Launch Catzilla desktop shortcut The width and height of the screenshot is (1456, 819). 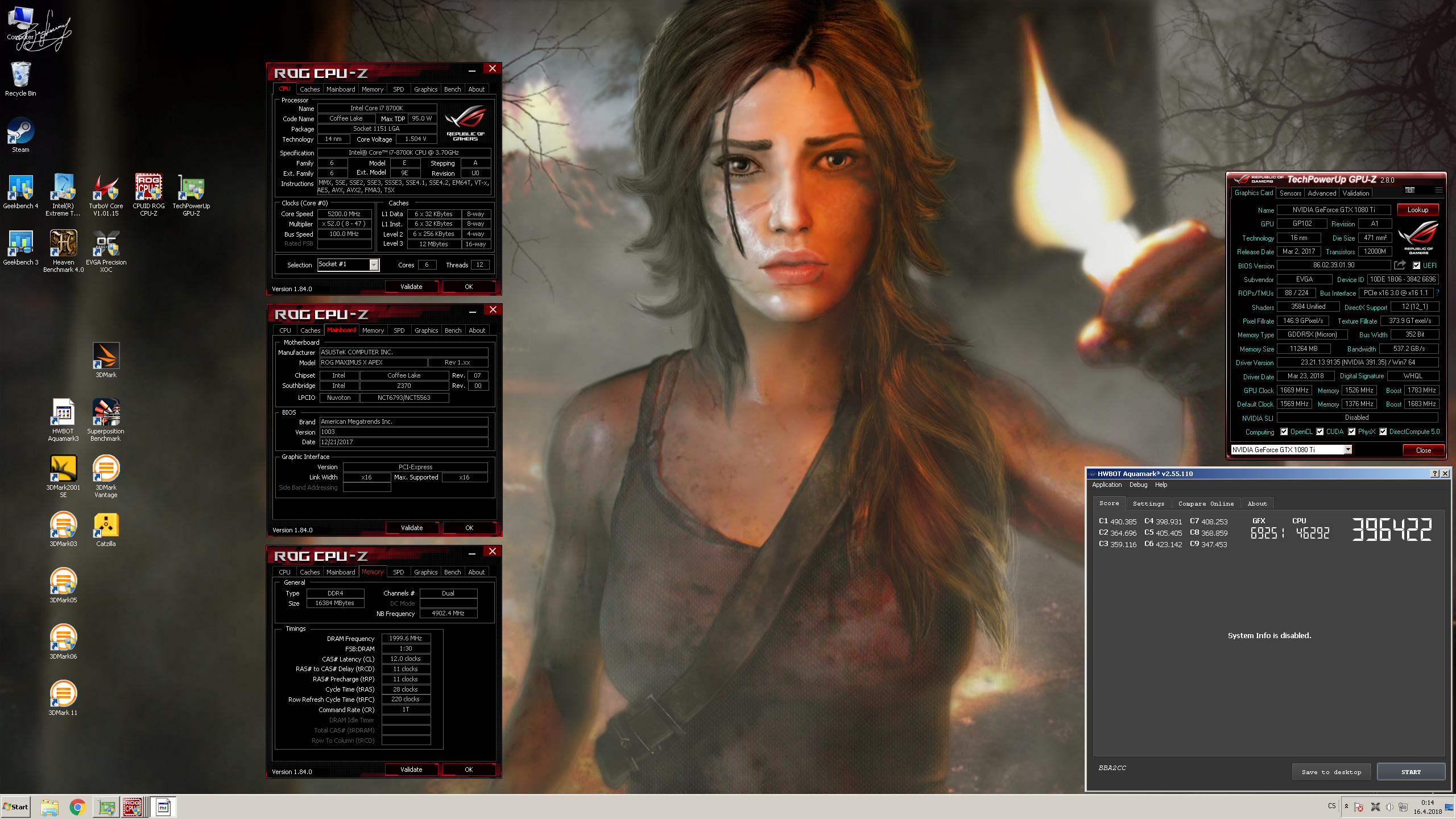pyautogui.click(x=106, y=530)
